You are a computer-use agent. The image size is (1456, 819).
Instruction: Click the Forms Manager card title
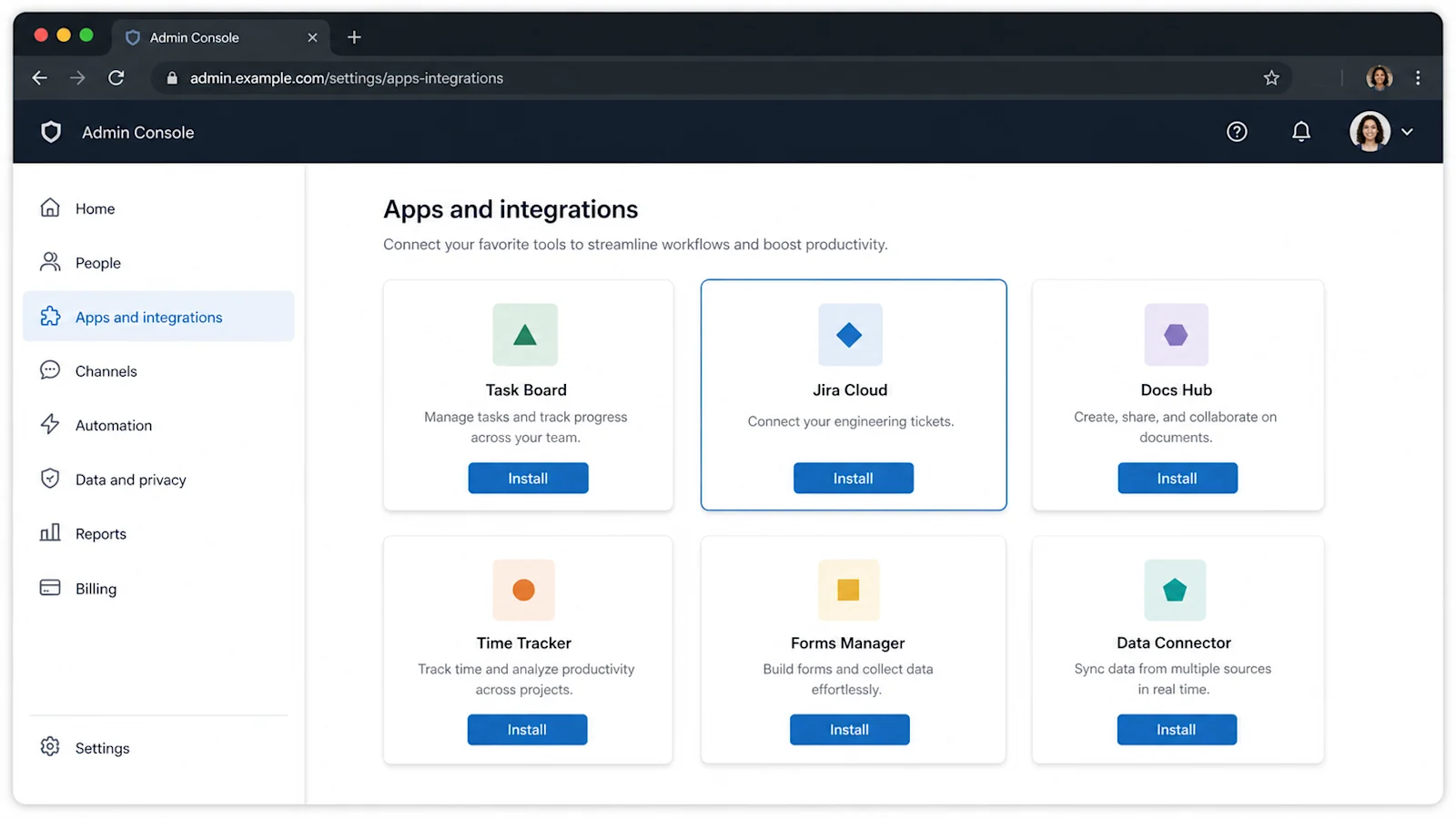(x=848, y=642)
